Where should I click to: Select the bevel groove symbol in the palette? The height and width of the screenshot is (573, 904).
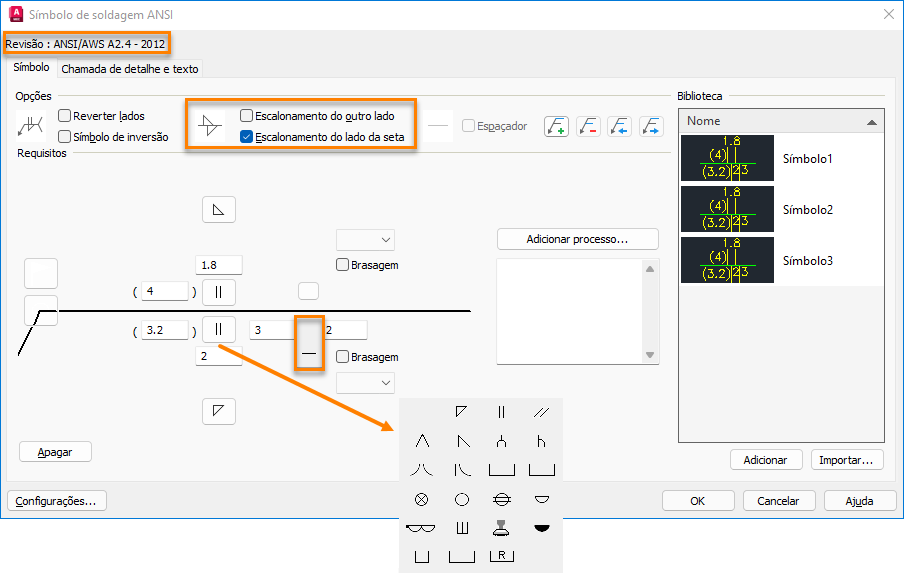[462, 442]
